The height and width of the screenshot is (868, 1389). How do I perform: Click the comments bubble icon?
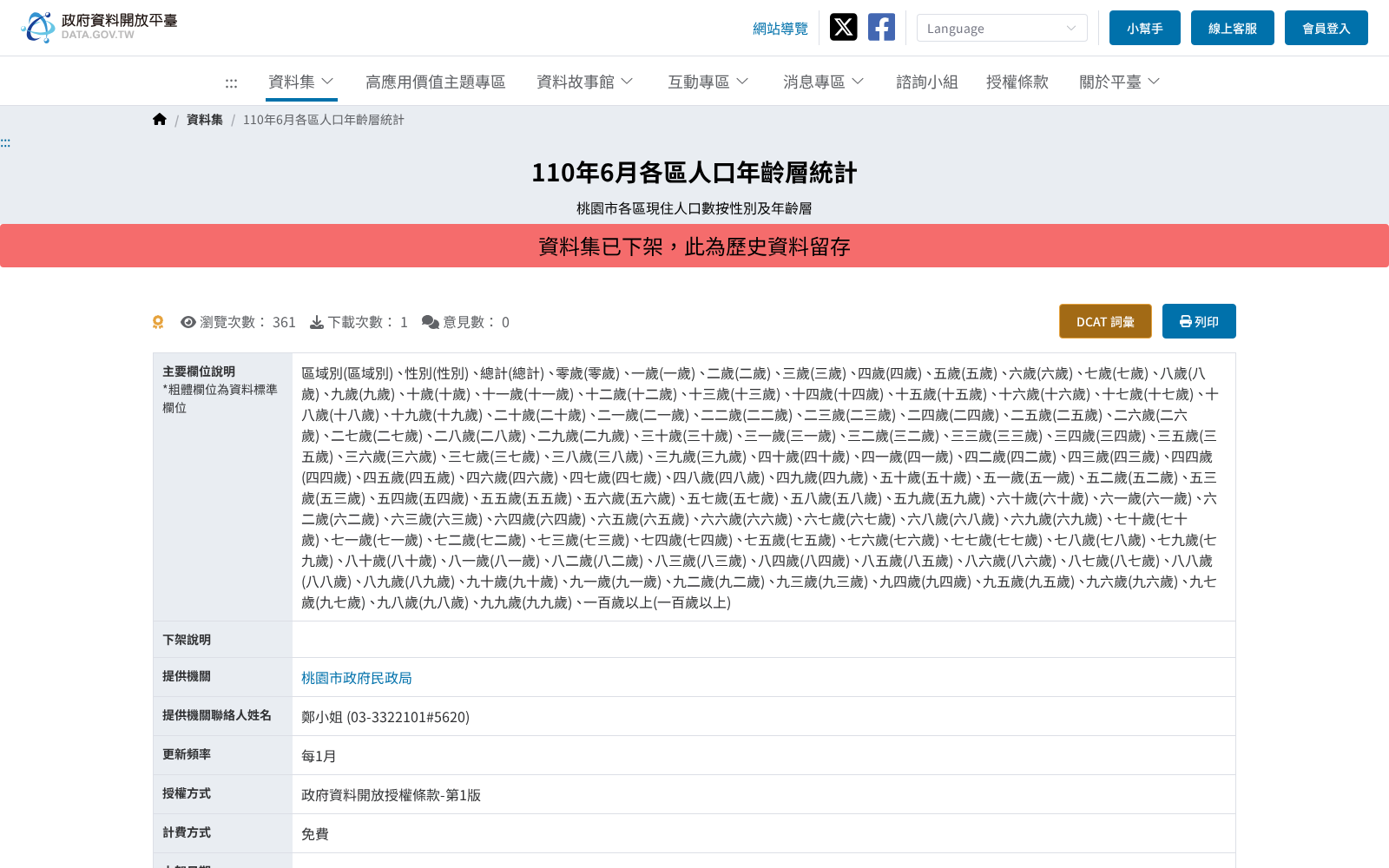coord(430,322)
